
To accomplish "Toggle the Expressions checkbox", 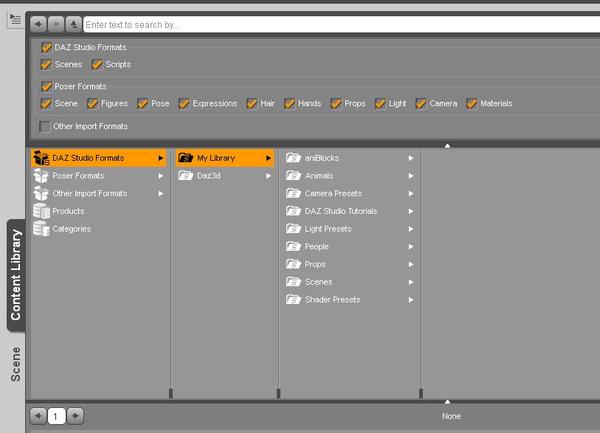I will pyautogui.click(x=184, y=104).
